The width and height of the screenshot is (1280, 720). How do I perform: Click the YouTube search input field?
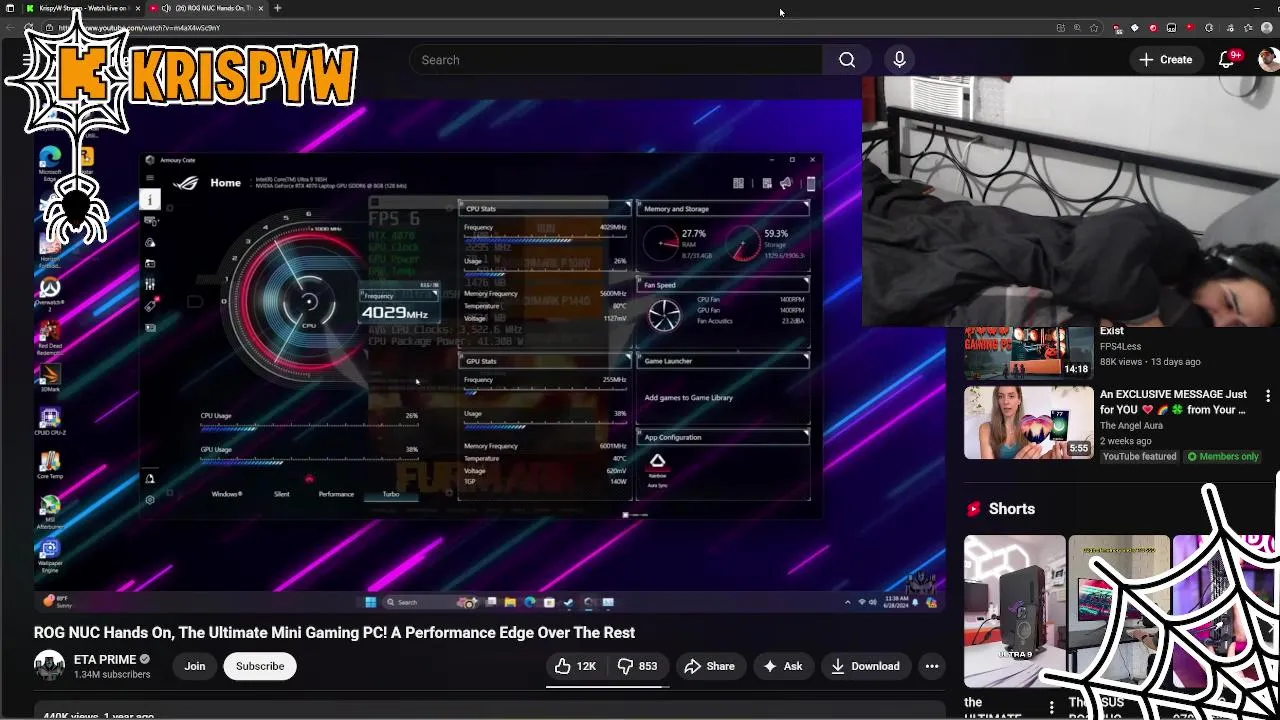click(615, 60)
